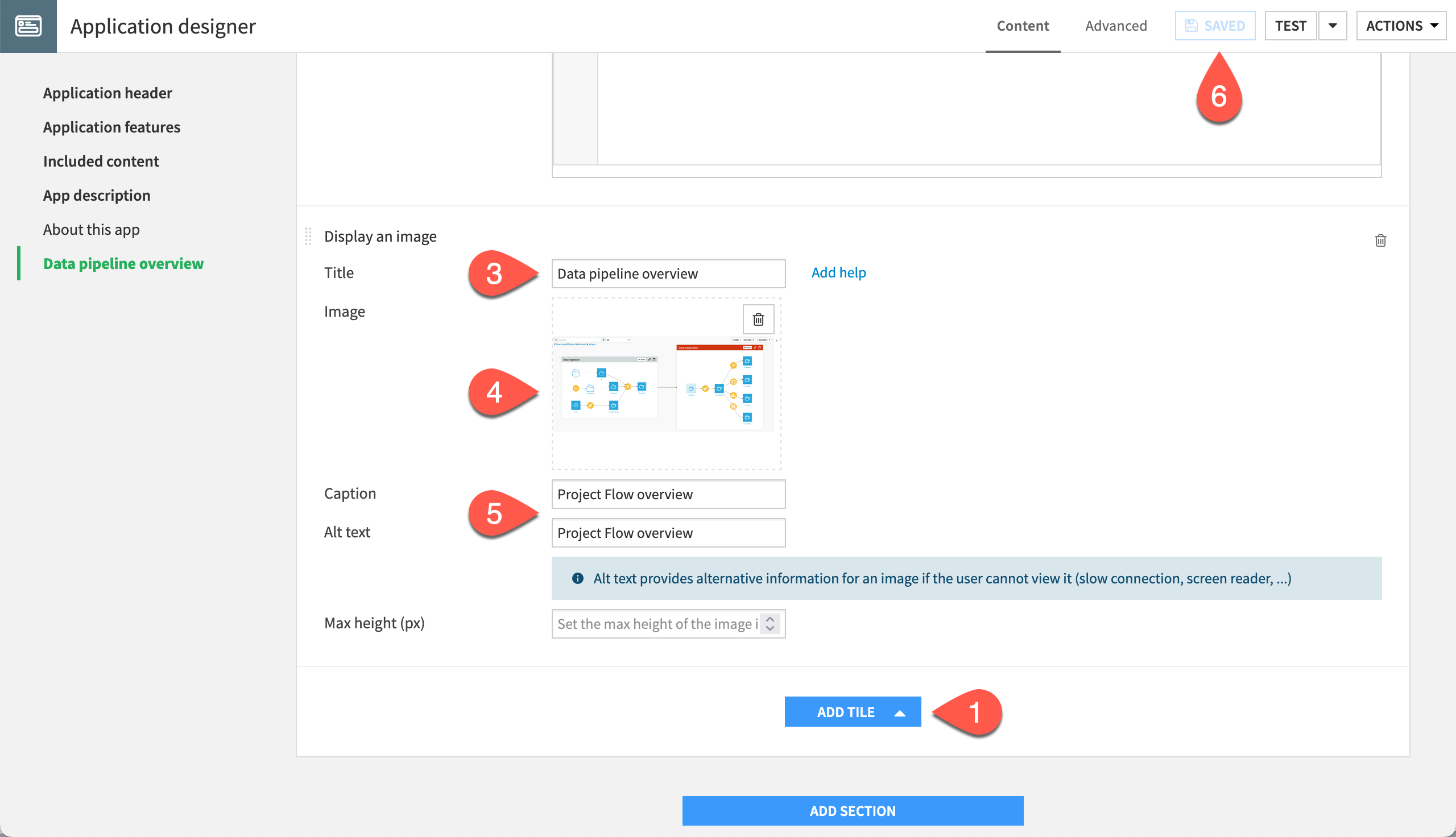Click the ADD SECTION button
This screenshot has height=837, width=1456.
(853, 810)
